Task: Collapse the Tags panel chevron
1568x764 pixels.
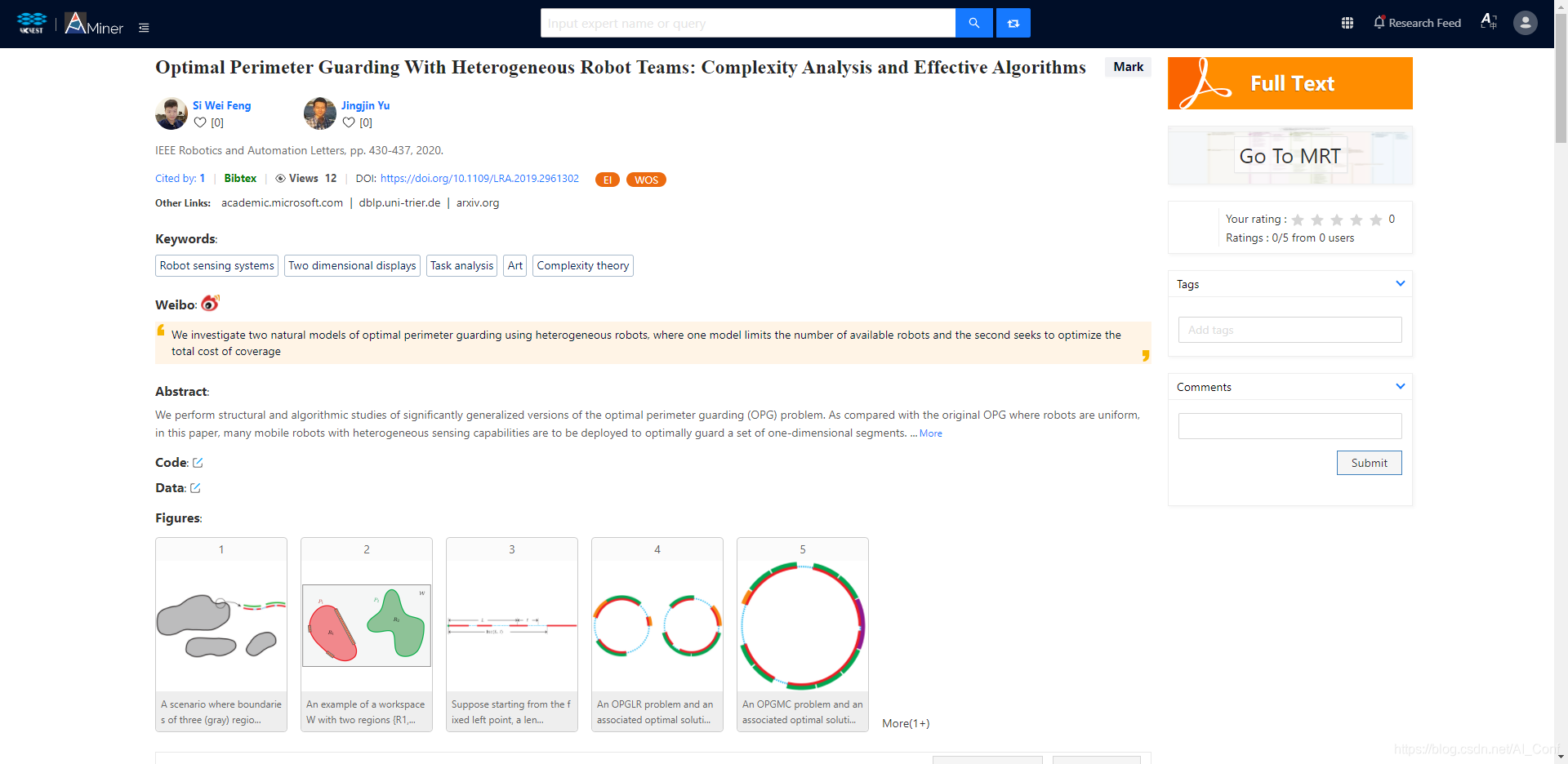Action: [1401, 283]
